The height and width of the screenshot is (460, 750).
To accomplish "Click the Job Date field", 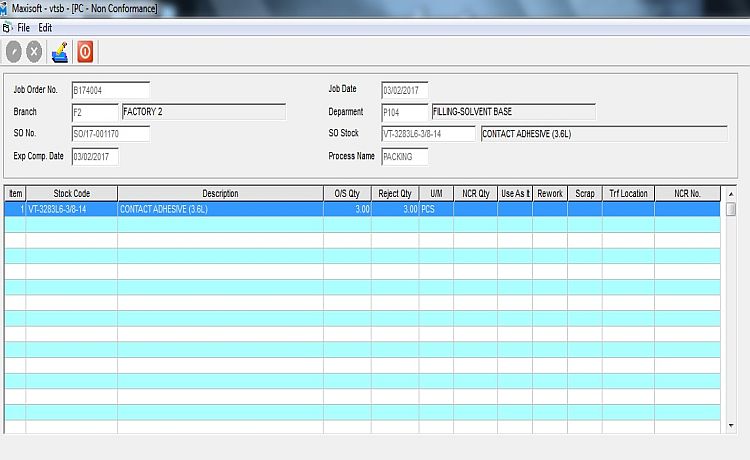I will tap(405, 91).
